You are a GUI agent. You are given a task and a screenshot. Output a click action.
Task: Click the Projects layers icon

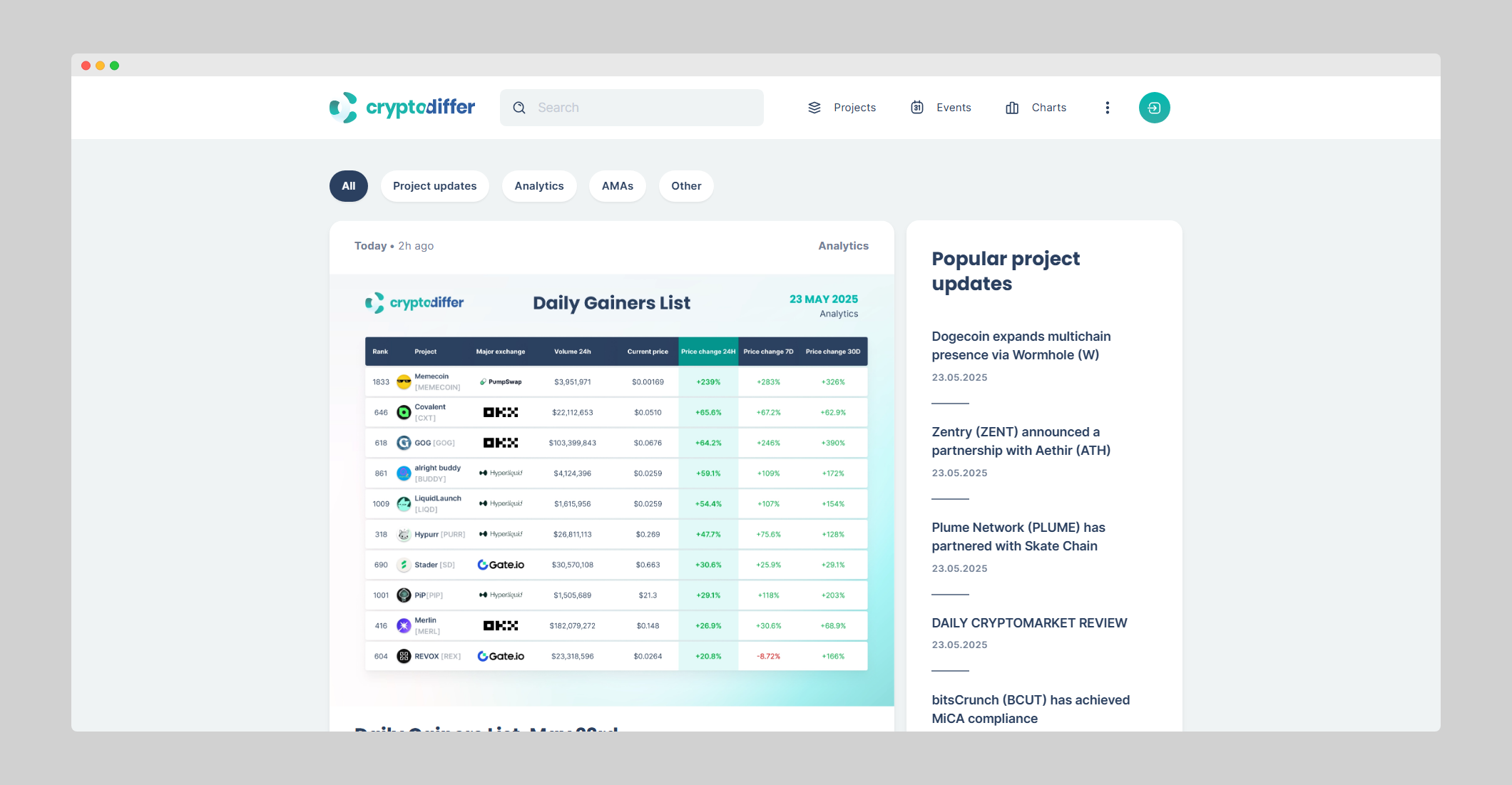[x=814, y=108]
